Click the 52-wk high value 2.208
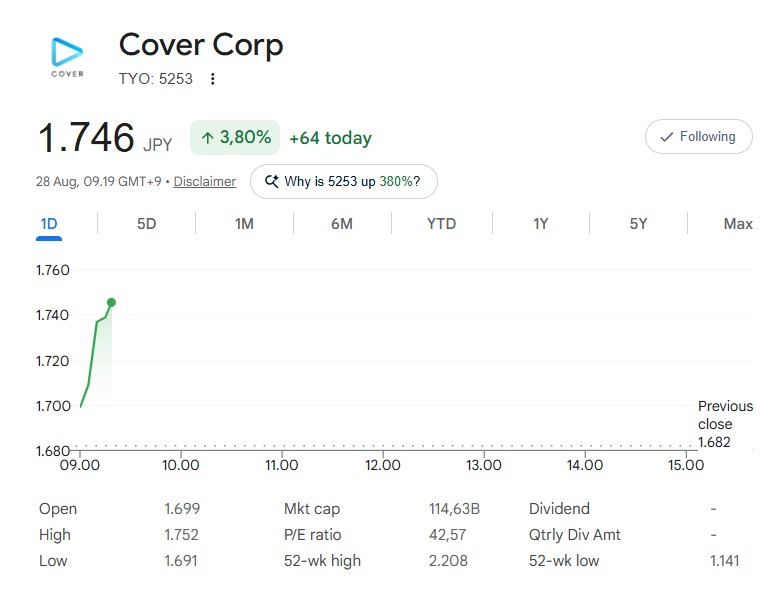Screen dimensions: 769x599 coord(448,561)
